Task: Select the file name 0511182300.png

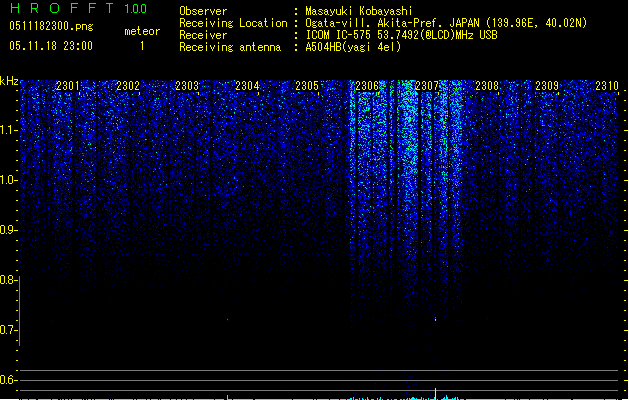Action: click(51, 27)
